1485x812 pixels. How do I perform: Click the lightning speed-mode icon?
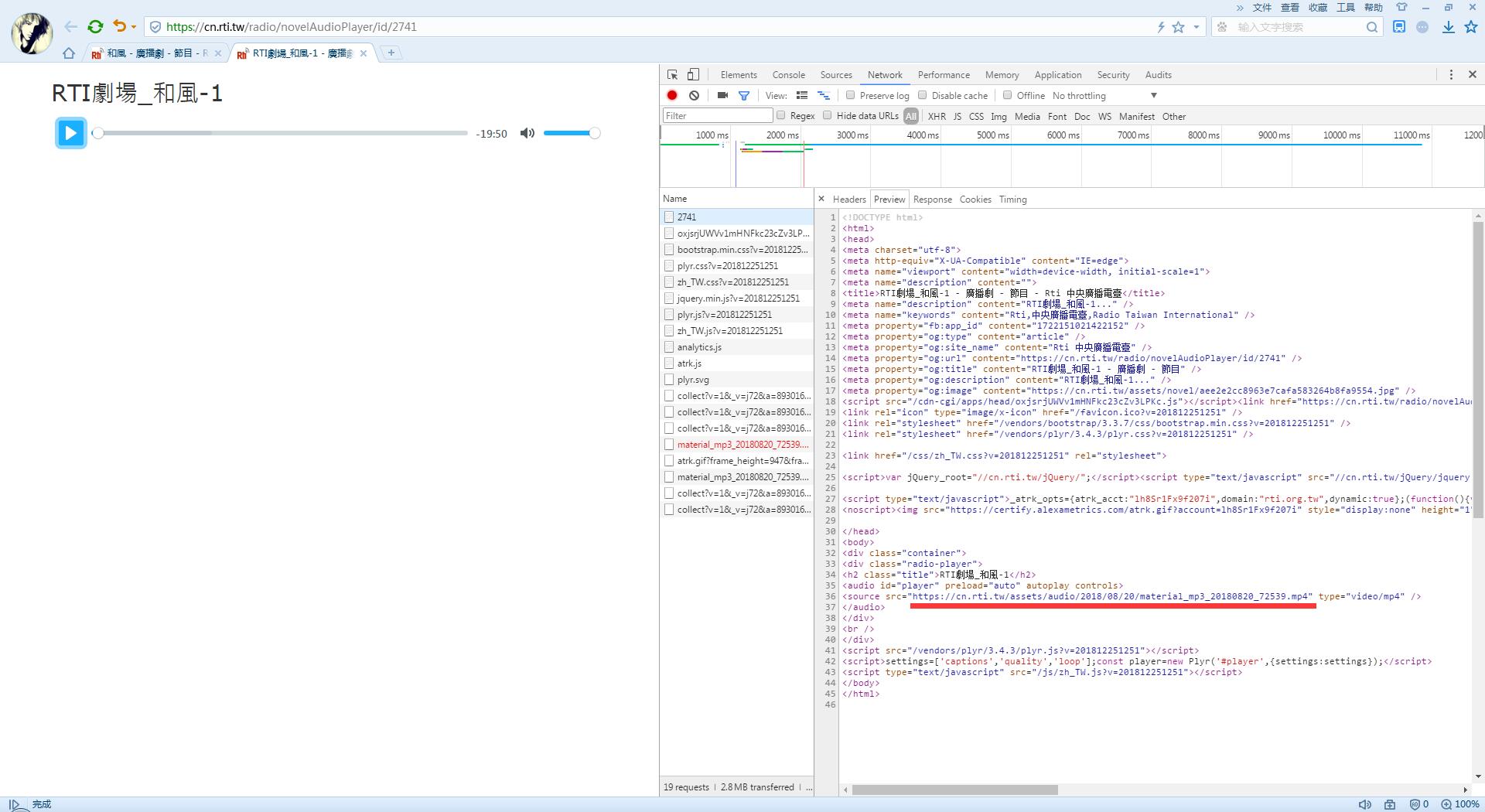(x=1161, y=27)
